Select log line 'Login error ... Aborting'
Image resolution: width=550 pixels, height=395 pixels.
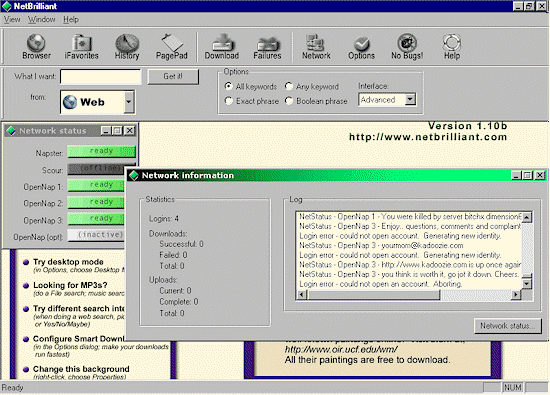point(381,284)
